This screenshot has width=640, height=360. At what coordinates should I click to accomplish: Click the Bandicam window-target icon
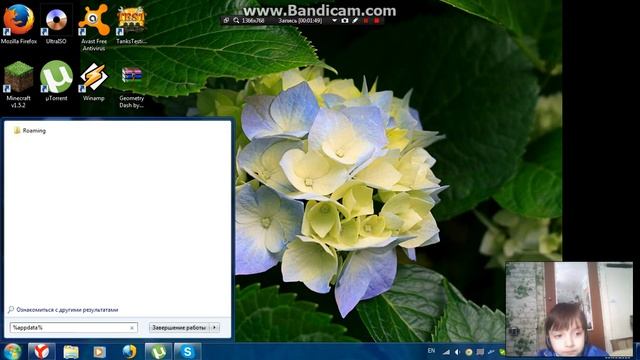[227, 20]
